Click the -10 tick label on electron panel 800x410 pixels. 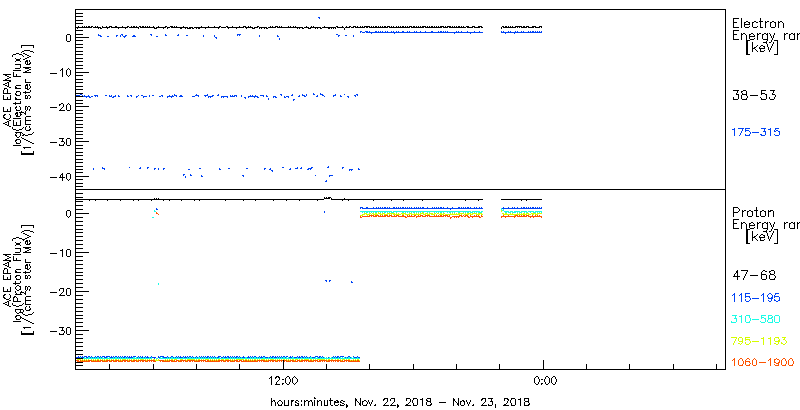(x=62, y=72)
